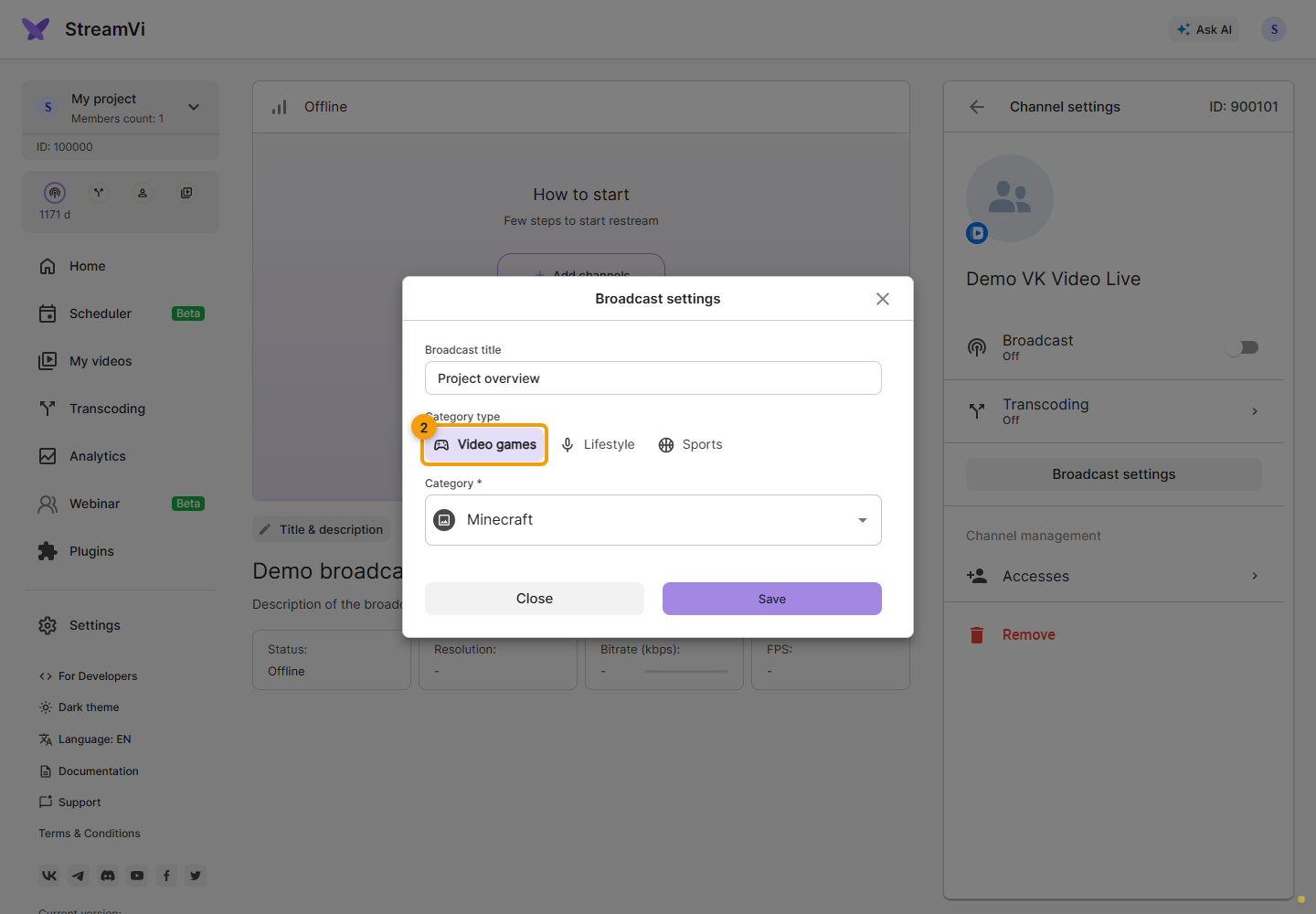Click the Broadcast settings button in the channel panel
1316x914 pixels.
pyautogui.click(x=1114, y=474)
